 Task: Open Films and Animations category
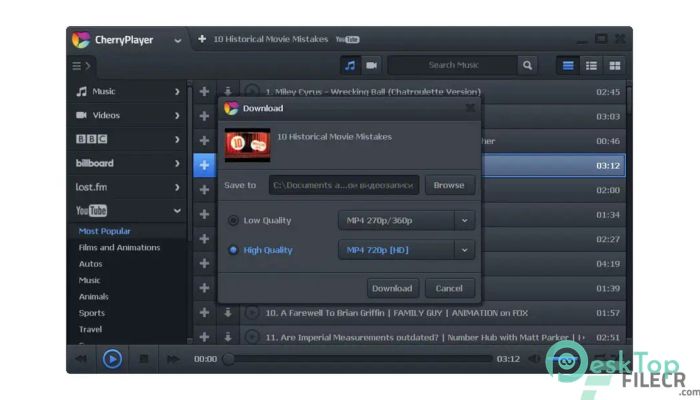click(x=119, y=247)
